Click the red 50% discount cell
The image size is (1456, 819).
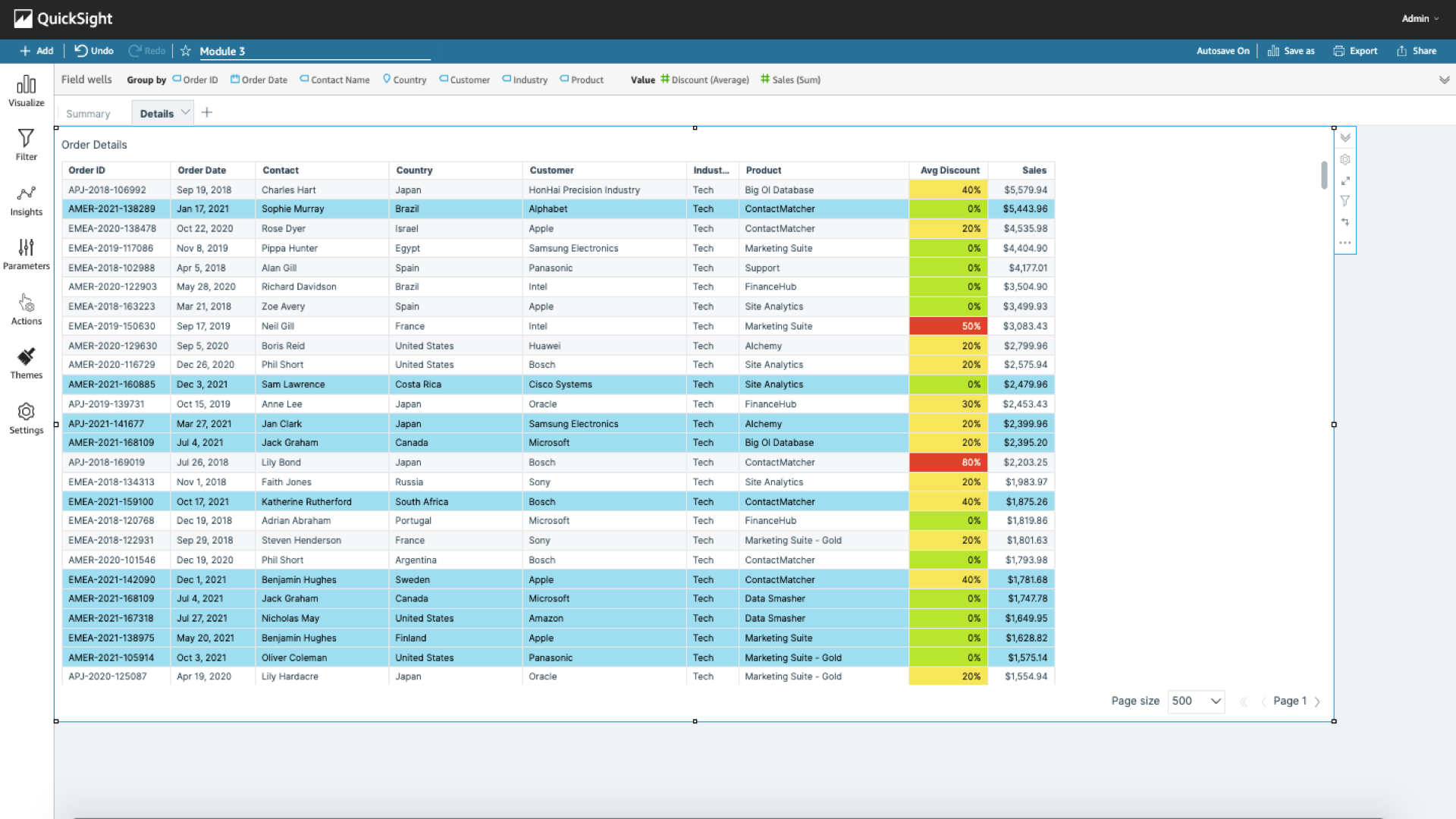949,326
